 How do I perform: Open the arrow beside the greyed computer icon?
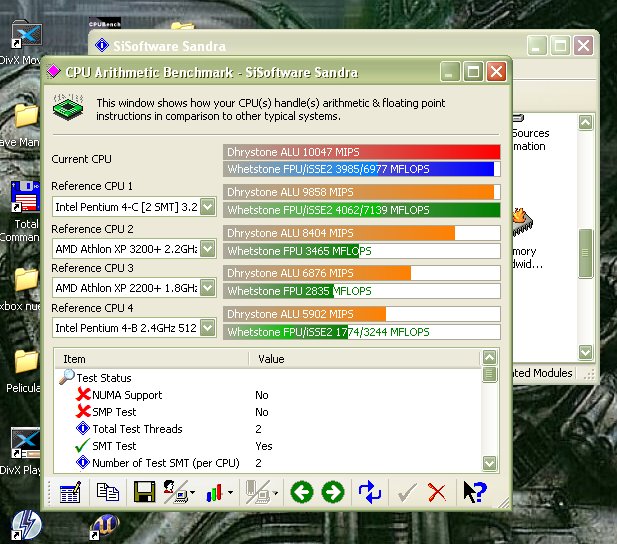coord(275,492)
